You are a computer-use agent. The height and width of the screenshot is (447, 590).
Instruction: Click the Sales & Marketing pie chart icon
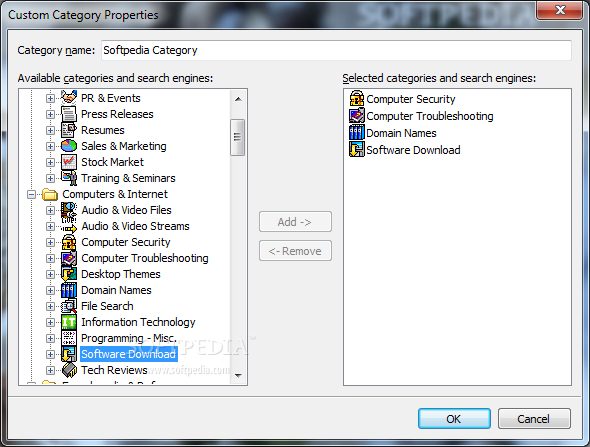coord(69,146)
